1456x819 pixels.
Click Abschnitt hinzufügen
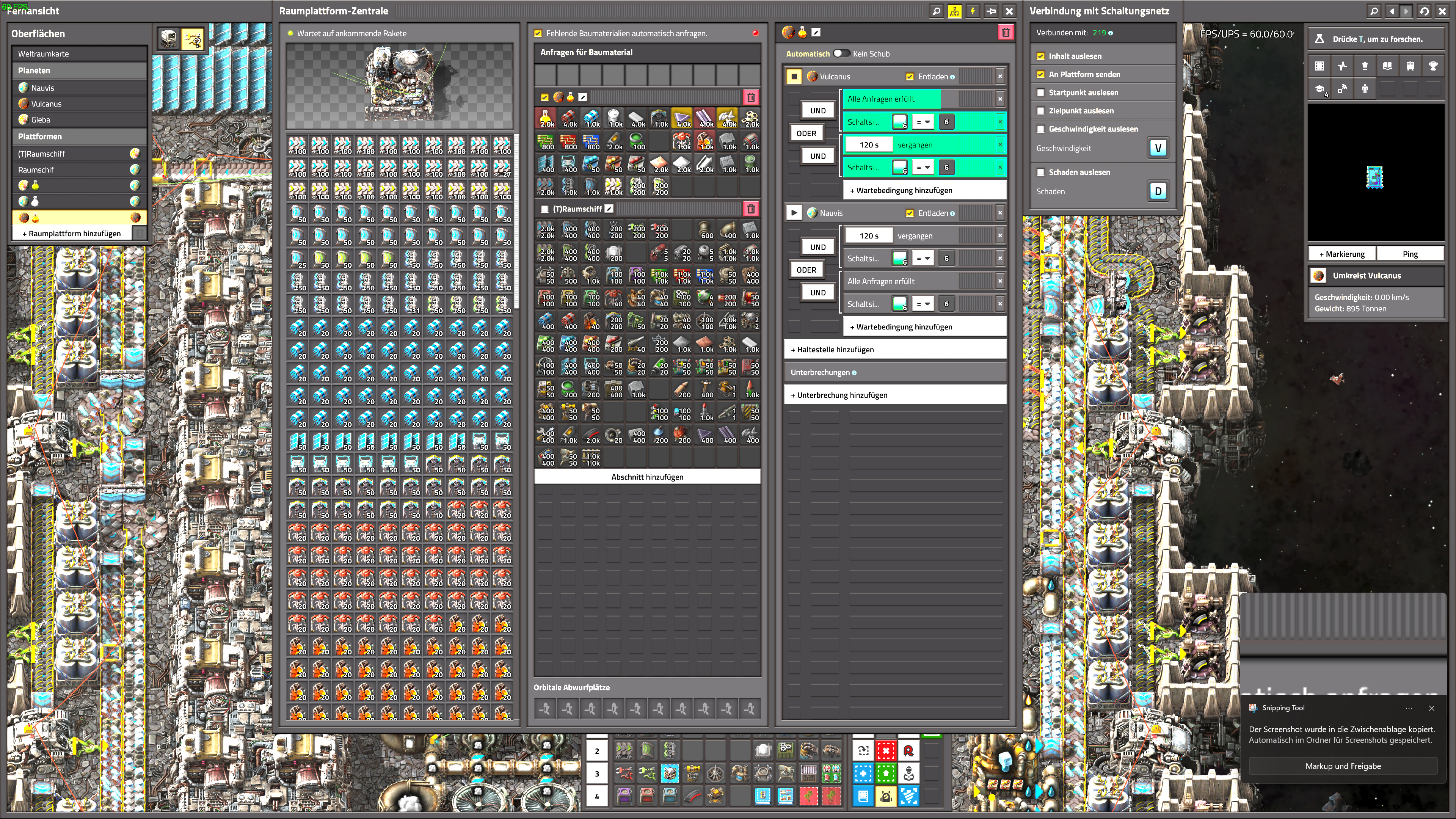(x=647, y=477)
